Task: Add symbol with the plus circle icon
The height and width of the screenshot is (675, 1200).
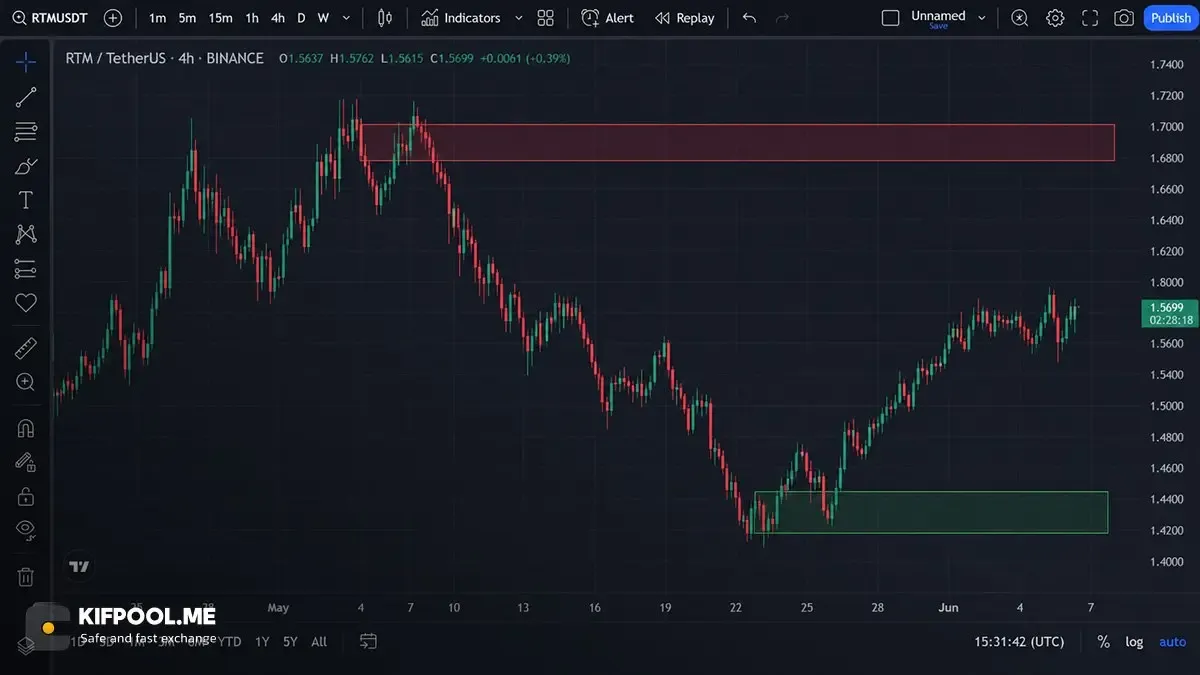Action: [113, 18]
